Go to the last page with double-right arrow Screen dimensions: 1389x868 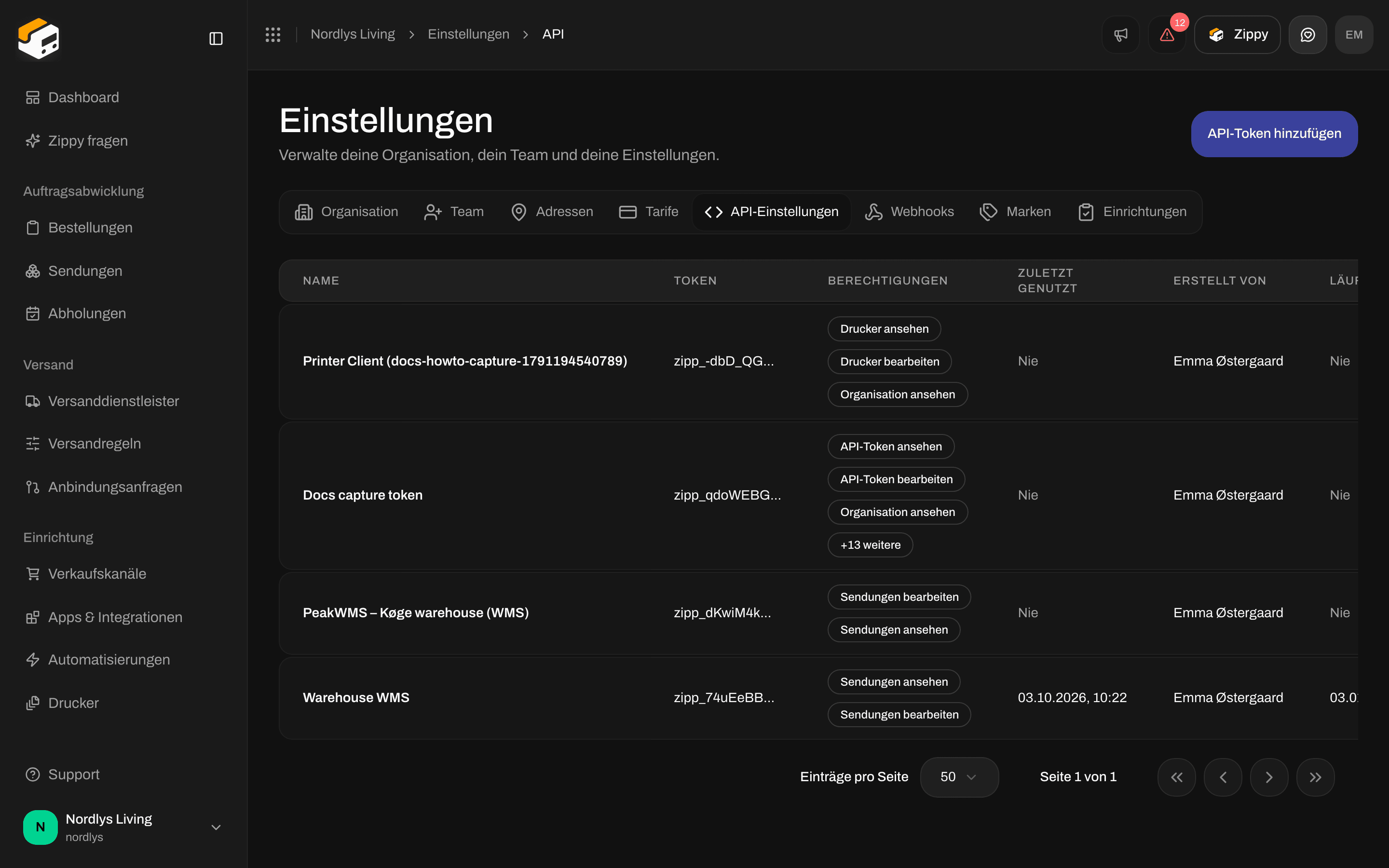click(x=1316, y=777)
